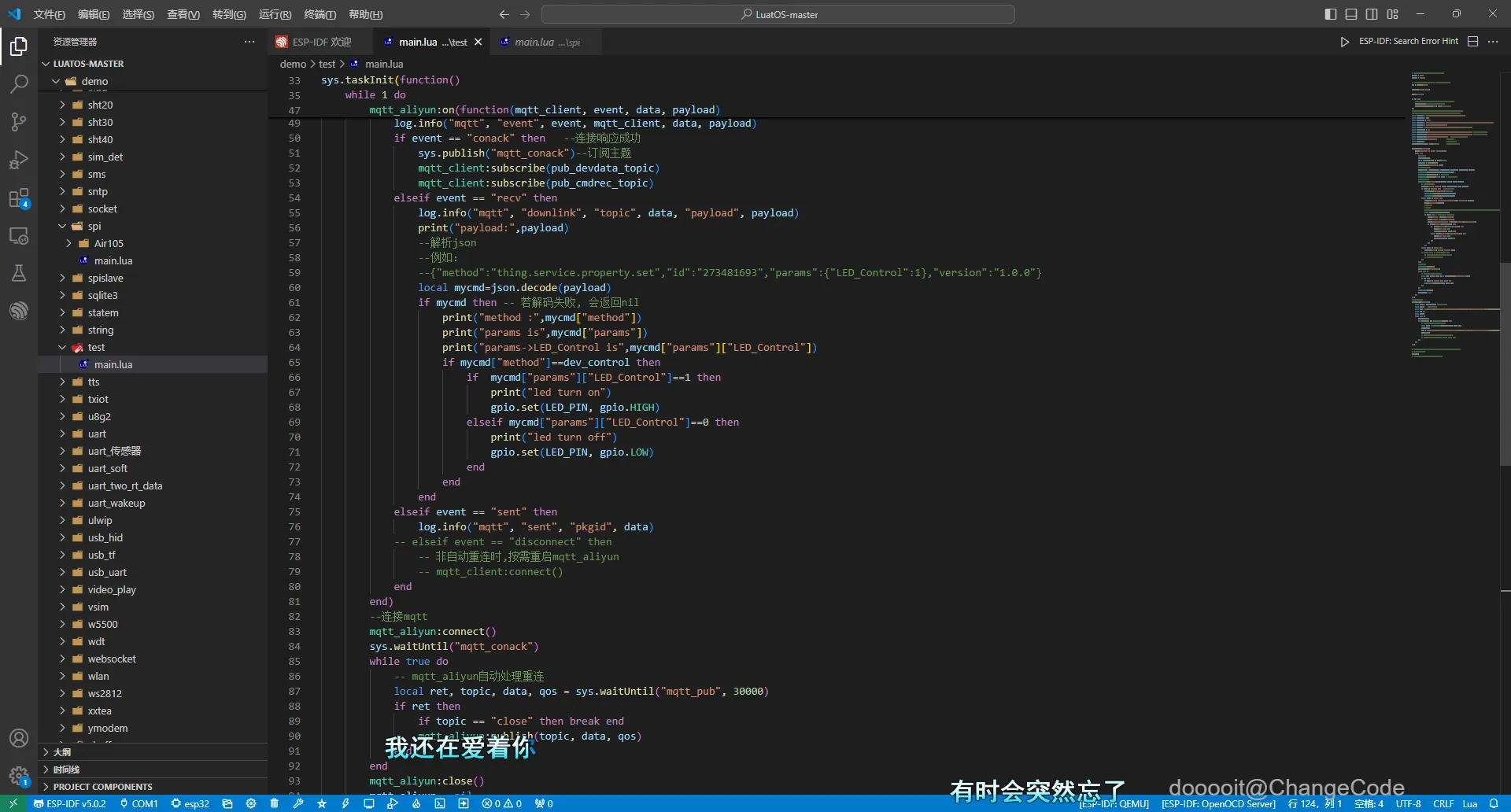This screenshot has width=1511, height=812.
Task: Click the COM1 port selector in status bar
Action: [139, 803]
